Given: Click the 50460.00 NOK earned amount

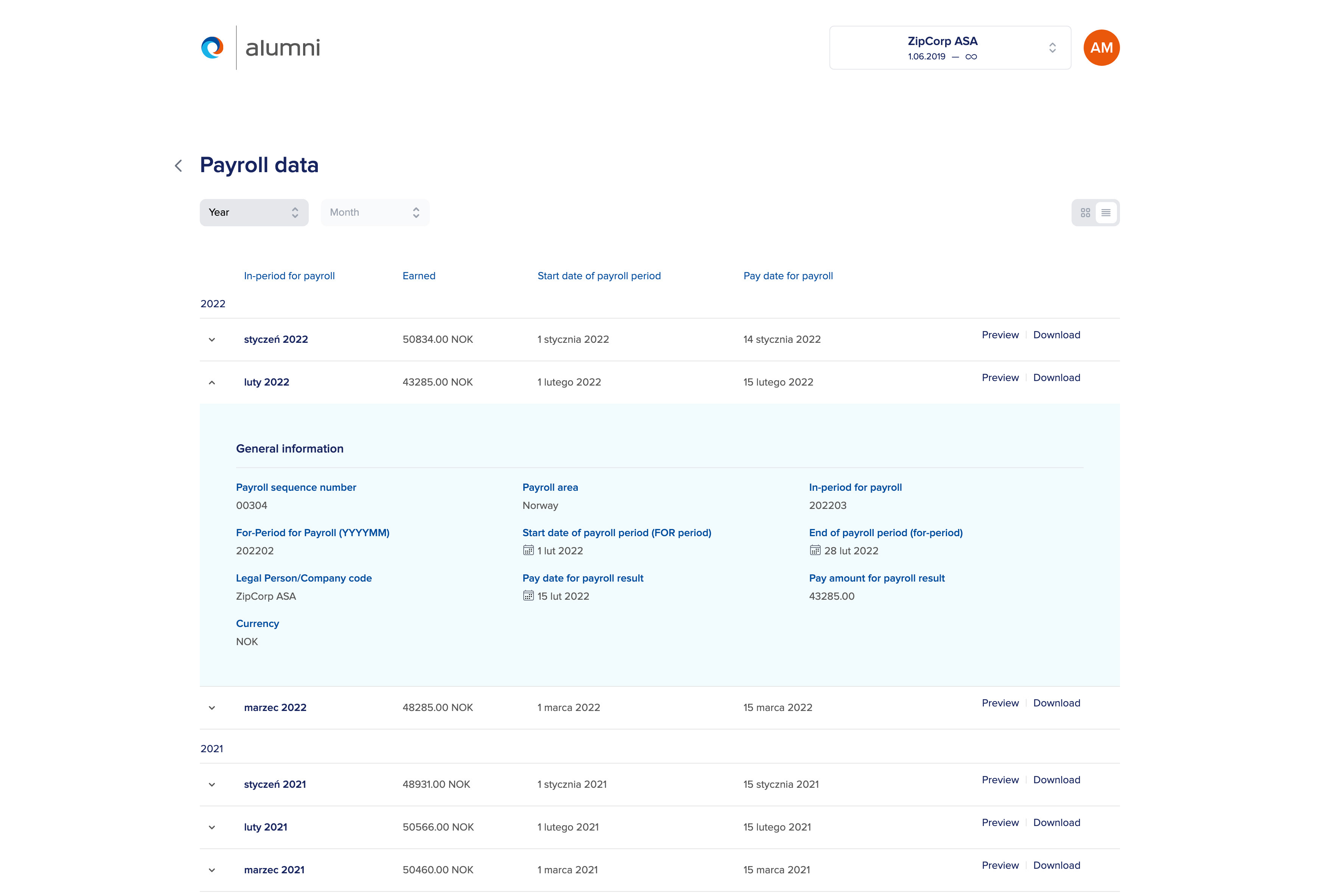Looking at the screenshot, I should click(437, 870).
